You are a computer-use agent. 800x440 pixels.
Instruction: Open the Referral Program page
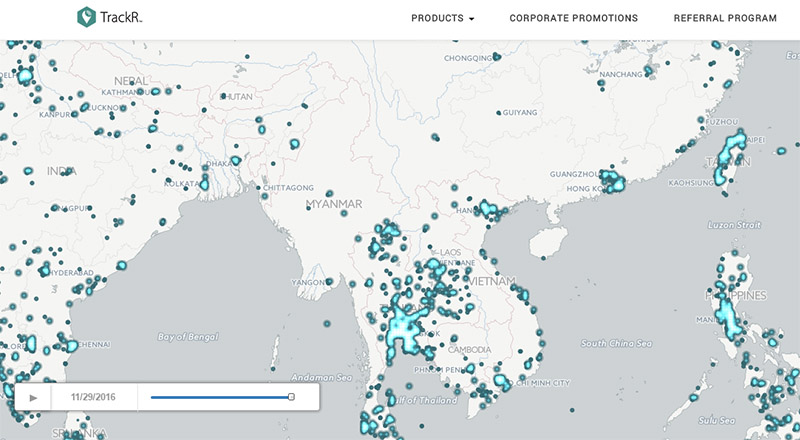click(x=725, y=18)
